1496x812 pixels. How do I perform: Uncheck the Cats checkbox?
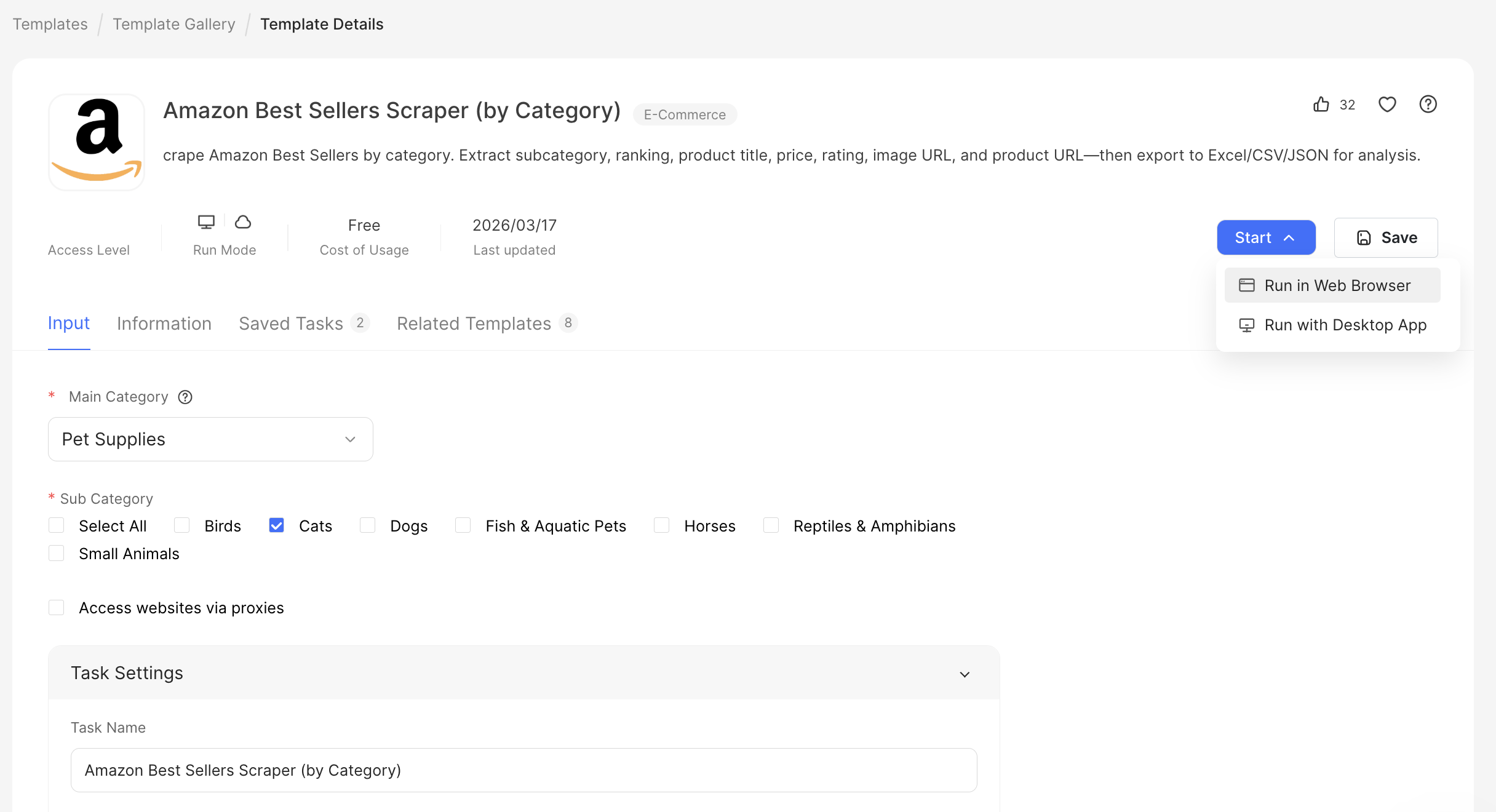pos(276,525)
